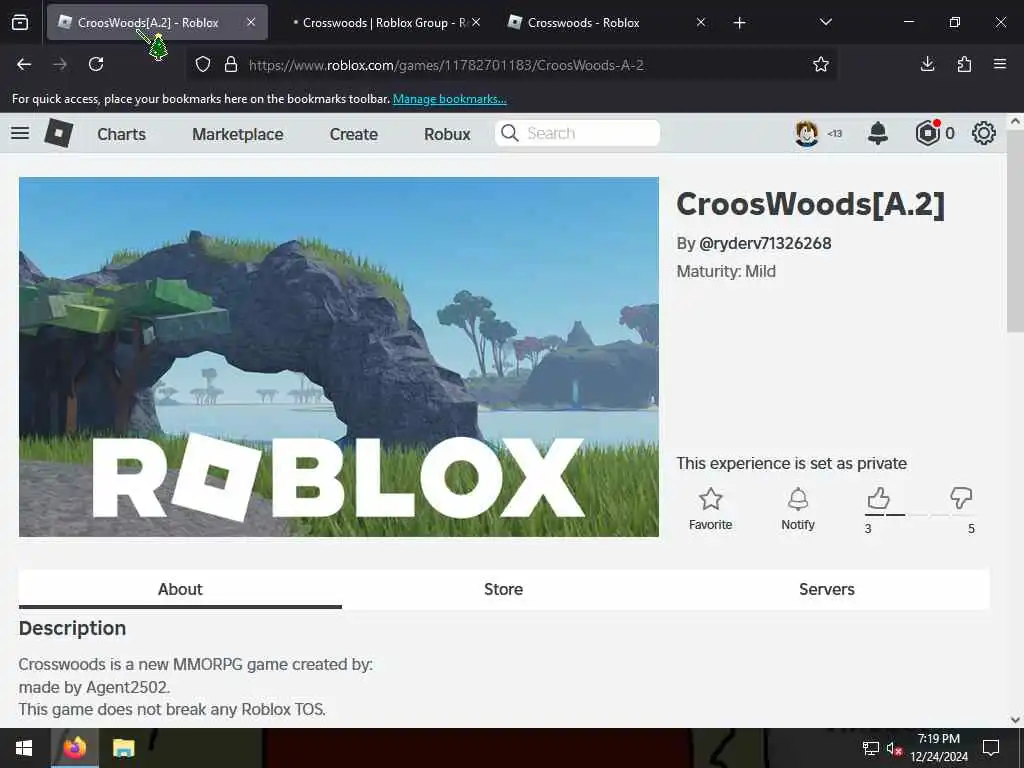Click the page vertical scrollbar thumb

tap(1015, 232)
